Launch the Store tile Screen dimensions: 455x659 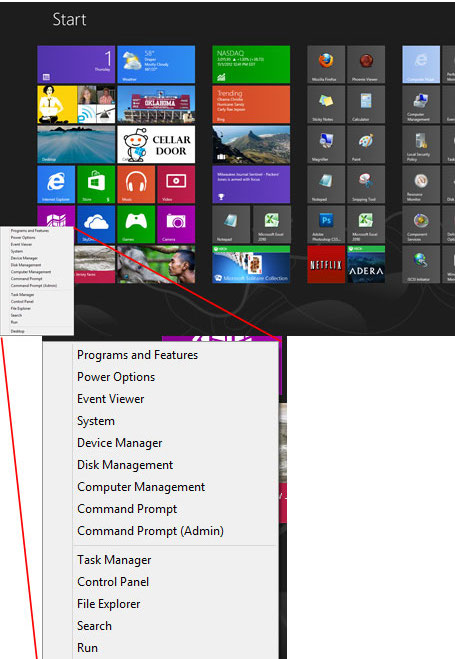[96, 185]
